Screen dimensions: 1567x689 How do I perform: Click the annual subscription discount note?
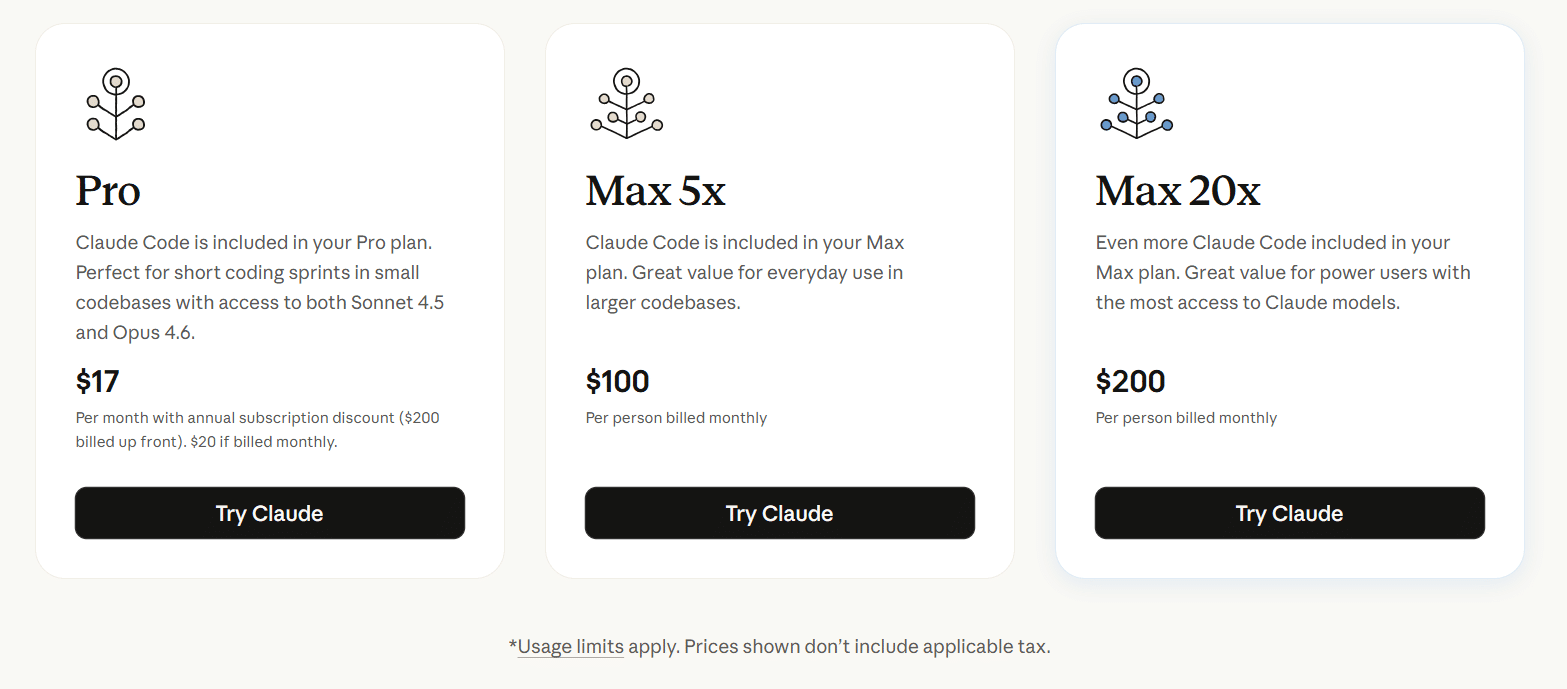pos(257,429)
